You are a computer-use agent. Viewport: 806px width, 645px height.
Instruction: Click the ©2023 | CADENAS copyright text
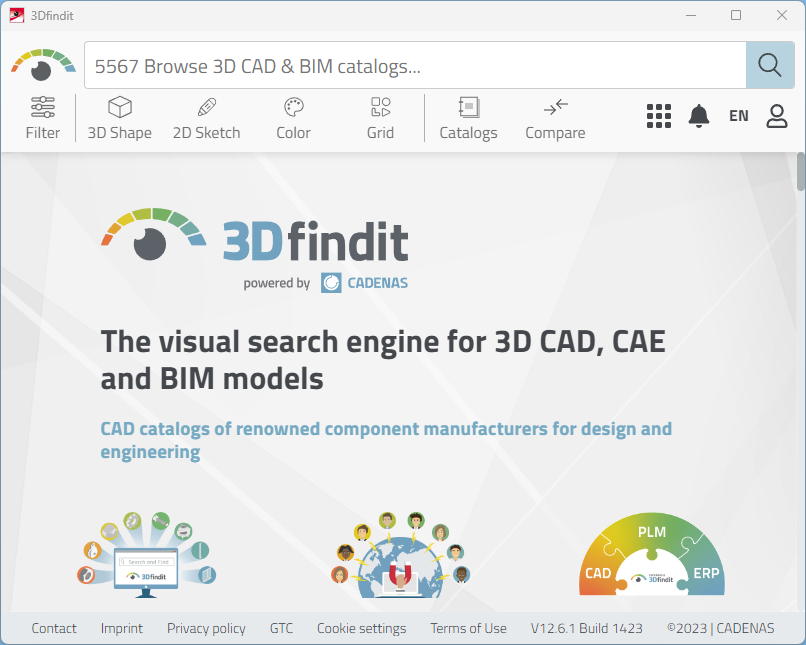coord(720,628)
